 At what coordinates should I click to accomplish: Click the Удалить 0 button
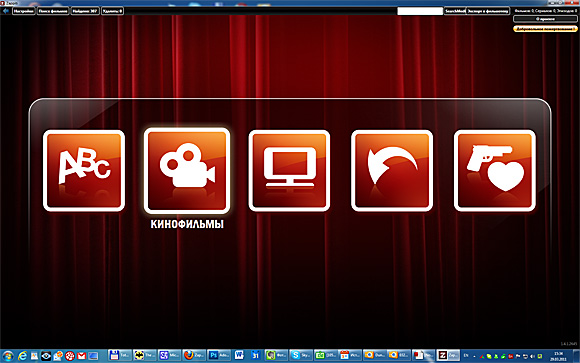pyautogui.click(x=112, y=11)
